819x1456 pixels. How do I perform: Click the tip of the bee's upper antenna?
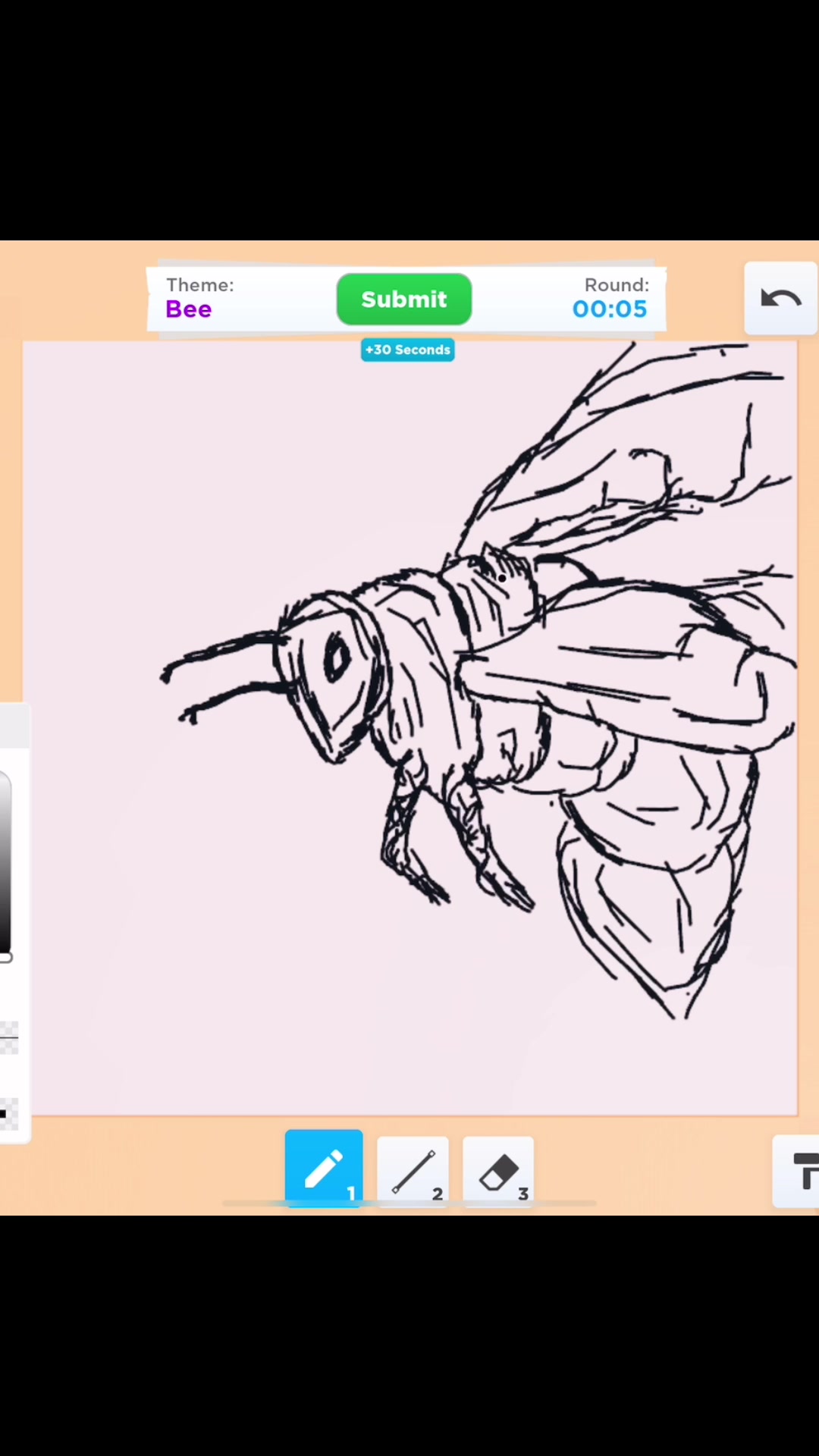coord(165,675)
